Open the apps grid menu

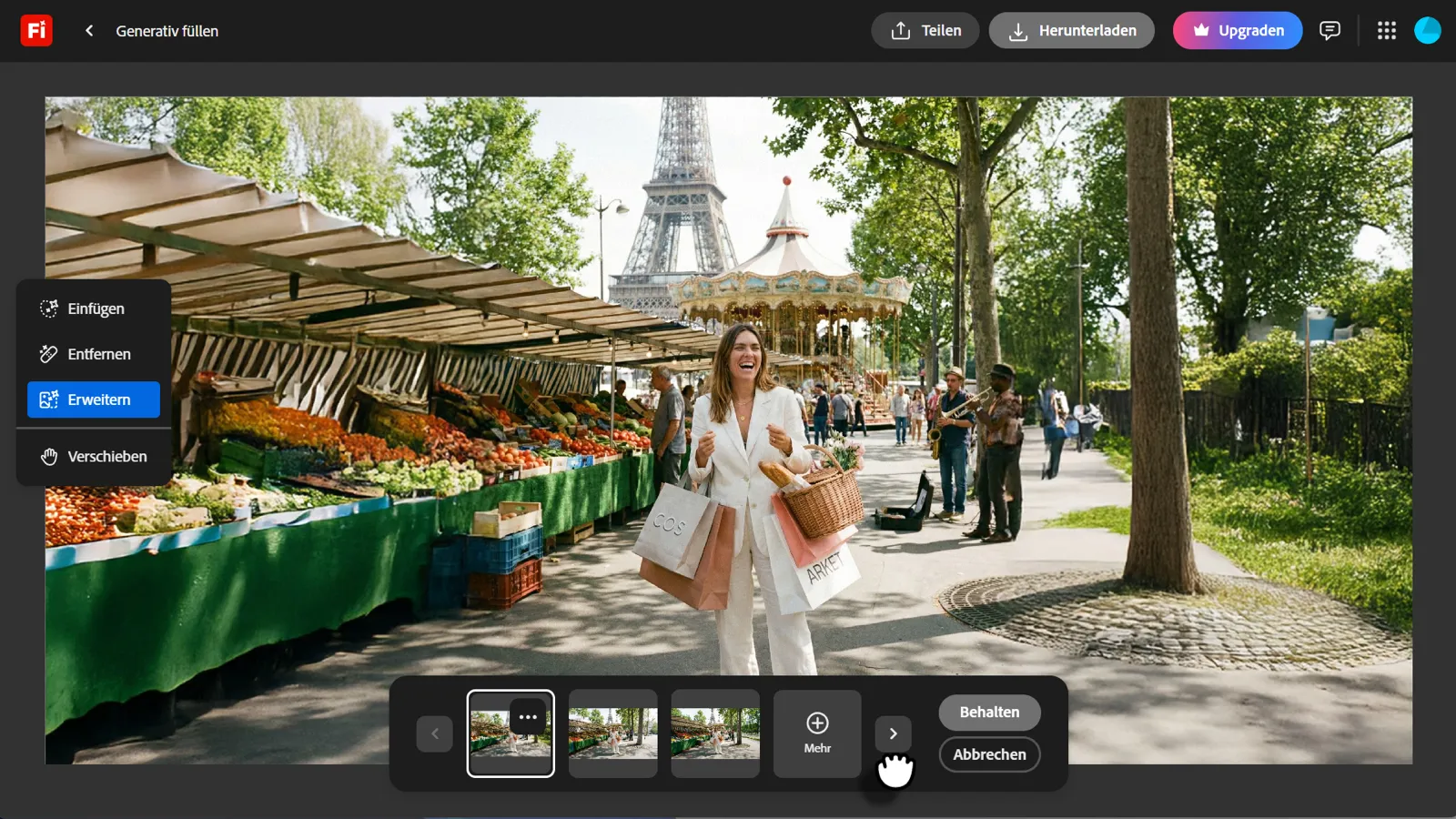(1386, 31)
